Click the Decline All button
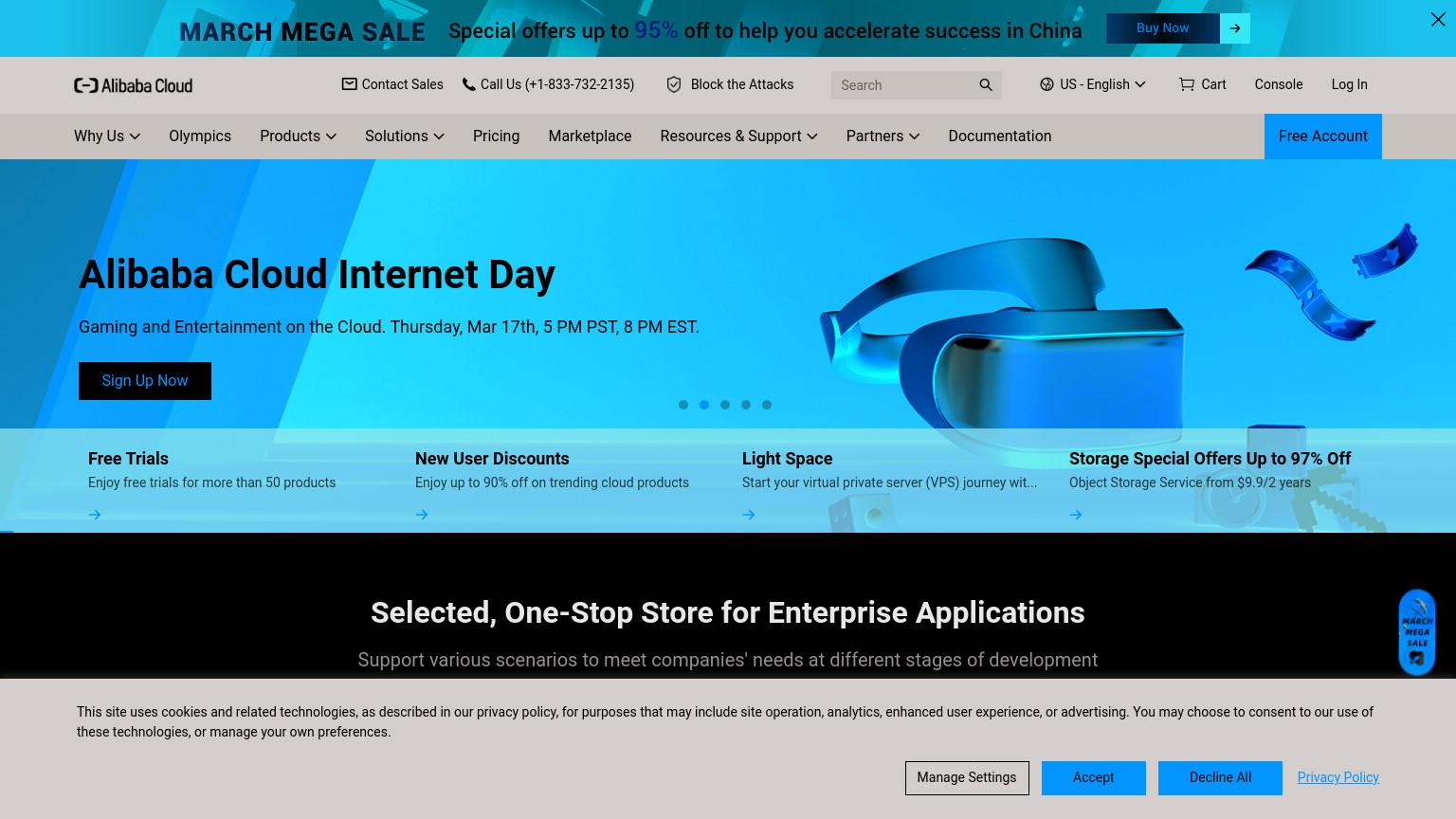 tap(1220, 778)
